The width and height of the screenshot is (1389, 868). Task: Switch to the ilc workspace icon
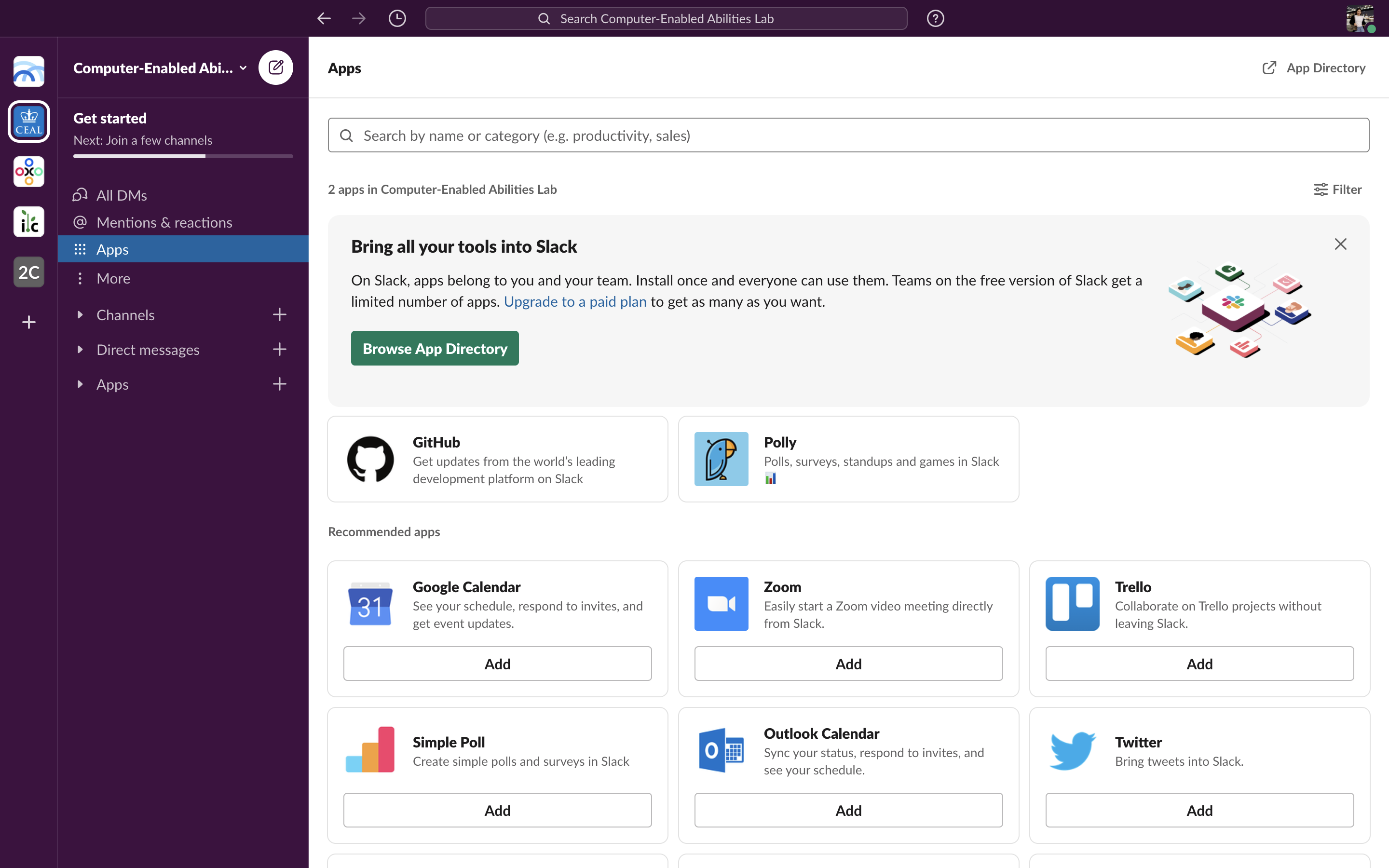29,222
